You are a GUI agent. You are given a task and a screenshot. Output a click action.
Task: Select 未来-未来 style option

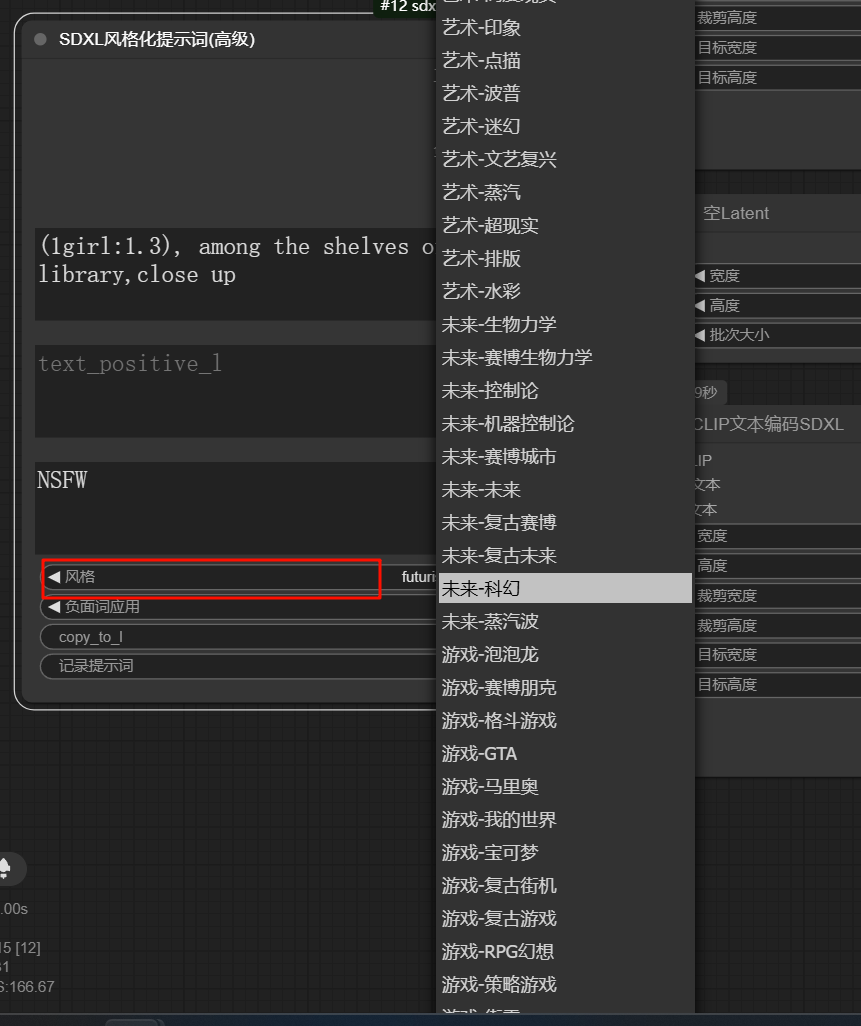tap(565, 489)
